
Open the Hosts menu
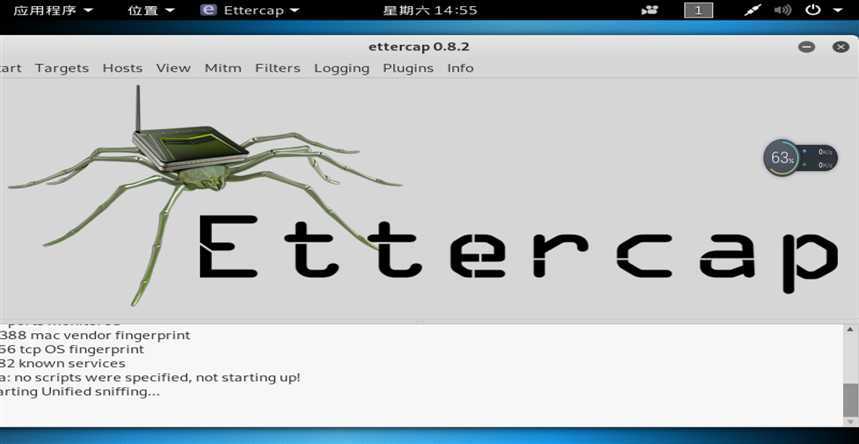click(x=123, y=68)
